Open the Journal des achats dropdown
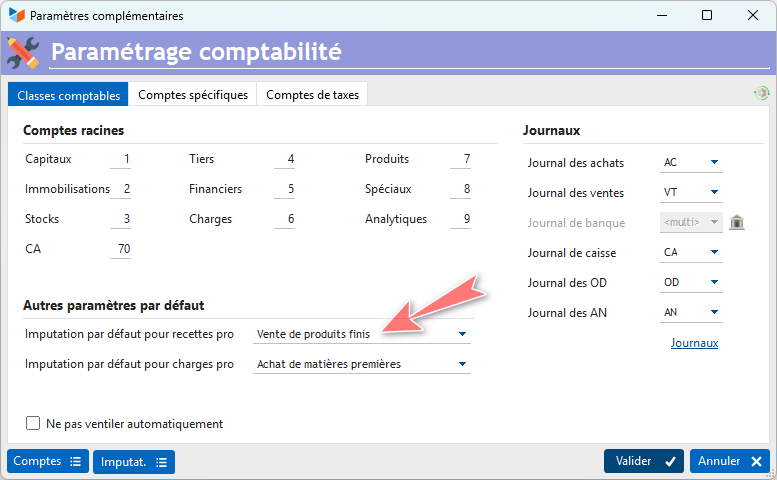The width and height of the screenshot is (777, 480). (691, 162)
